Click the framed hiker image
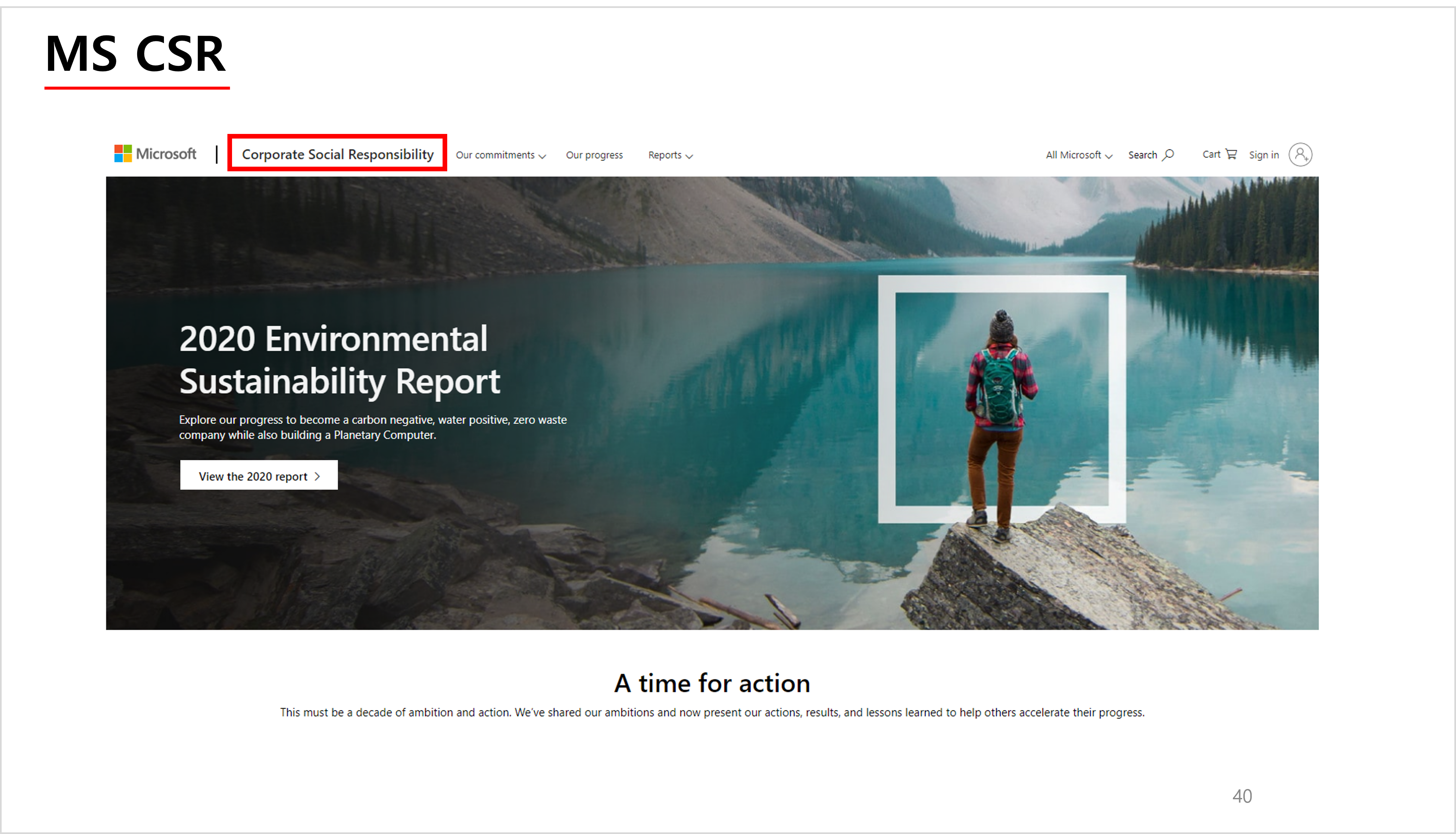 (1002, 399)
